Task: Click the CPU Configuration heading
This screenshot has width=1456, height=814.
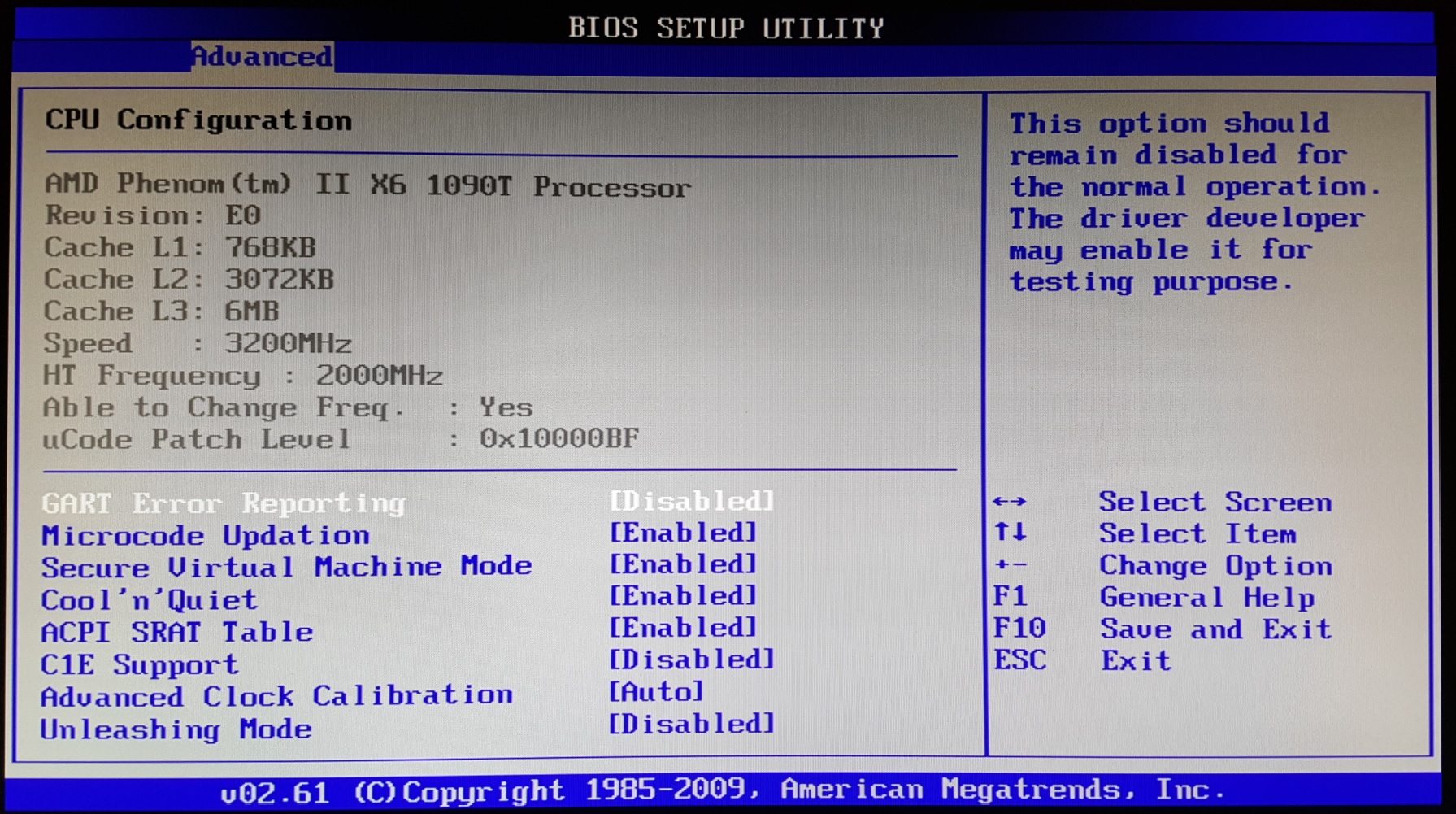Action: click(198, 120)
